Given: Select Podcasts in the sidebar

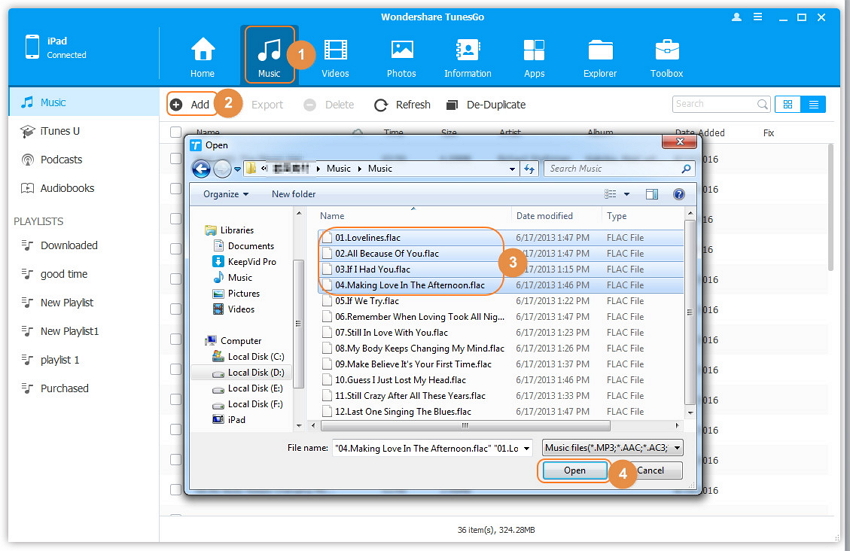Looking at the screenshot, I should coord(61,160).
